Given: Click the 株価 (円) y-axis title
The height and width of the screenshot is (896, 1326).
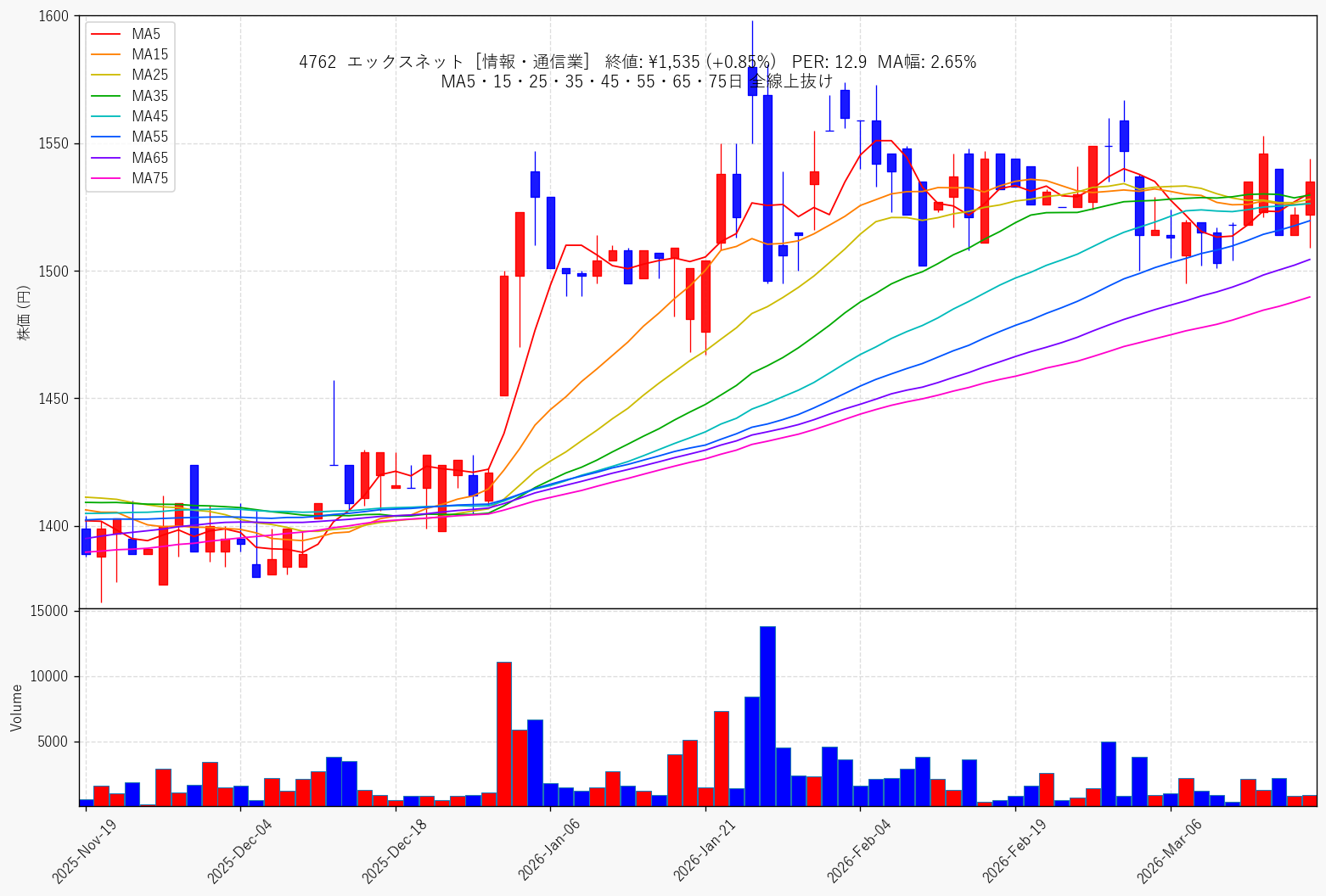Looking at the screenshot, I should 24,313.
